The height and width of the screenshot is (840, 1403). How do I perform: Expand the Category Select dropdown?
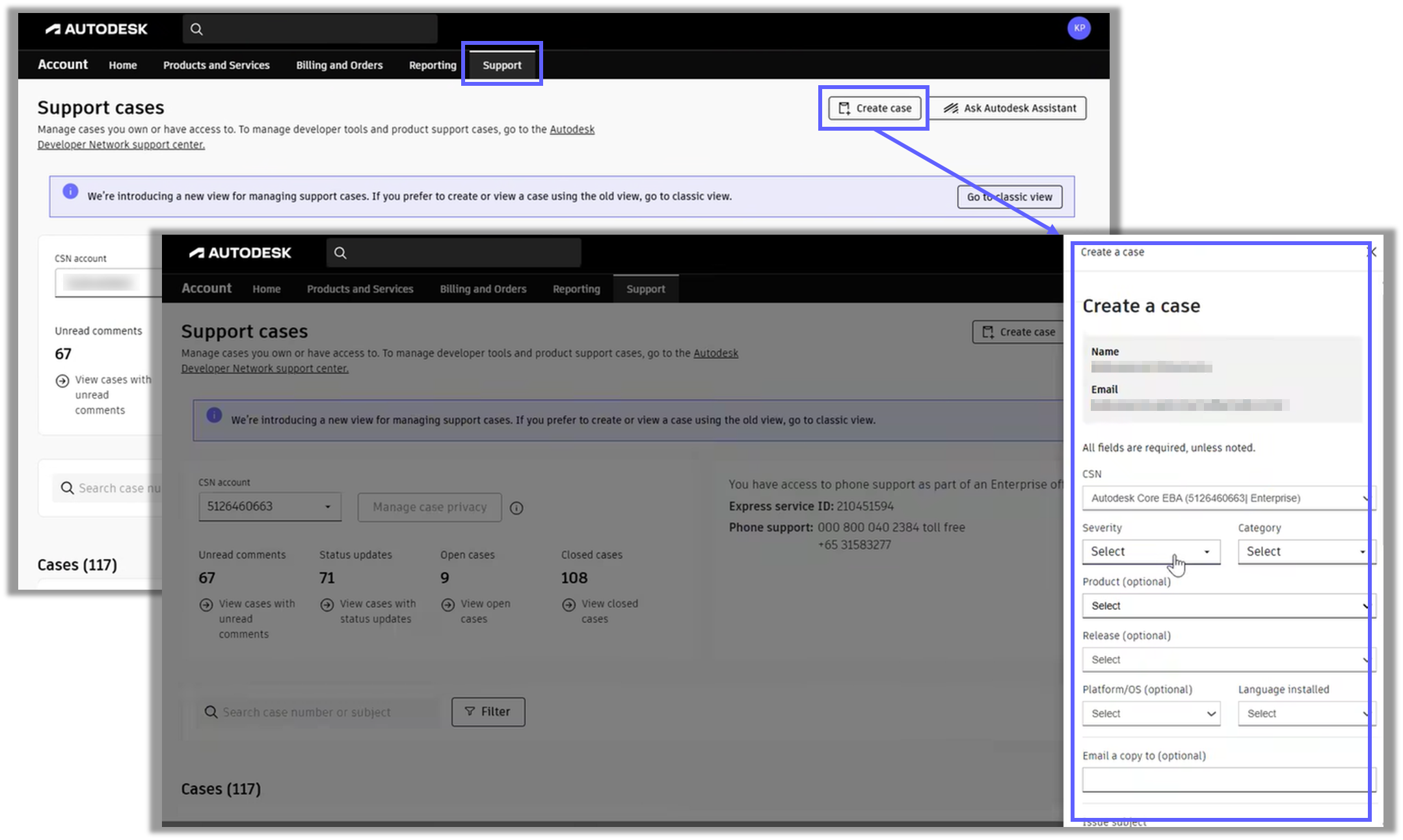coord(1305,551)
